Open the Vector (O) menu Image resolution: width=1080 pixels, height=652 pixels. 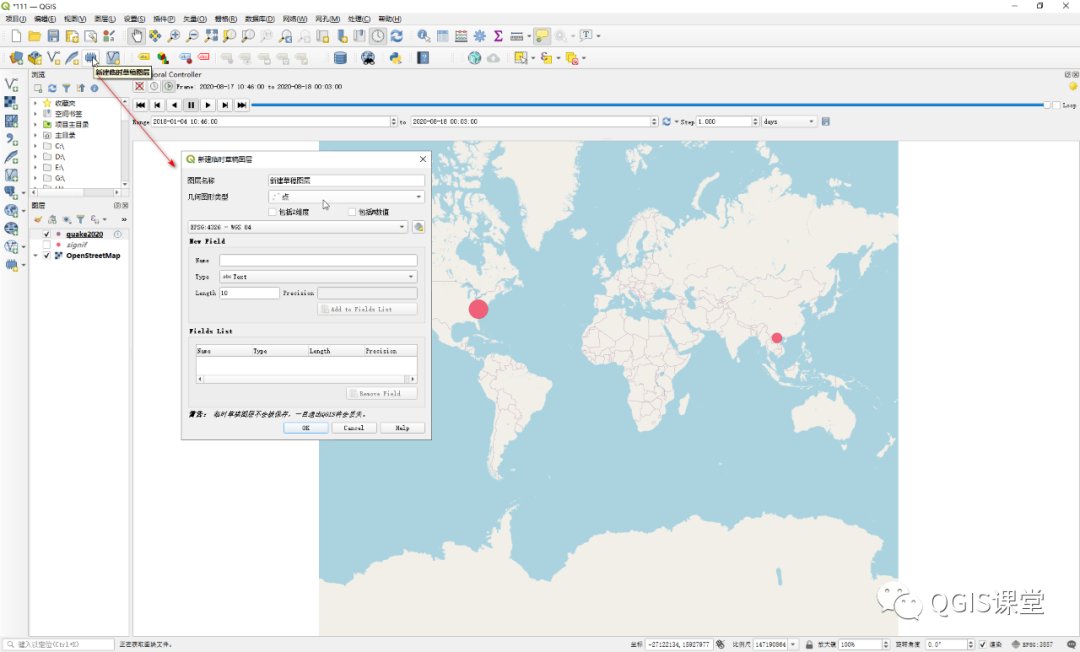click(195, 19)
